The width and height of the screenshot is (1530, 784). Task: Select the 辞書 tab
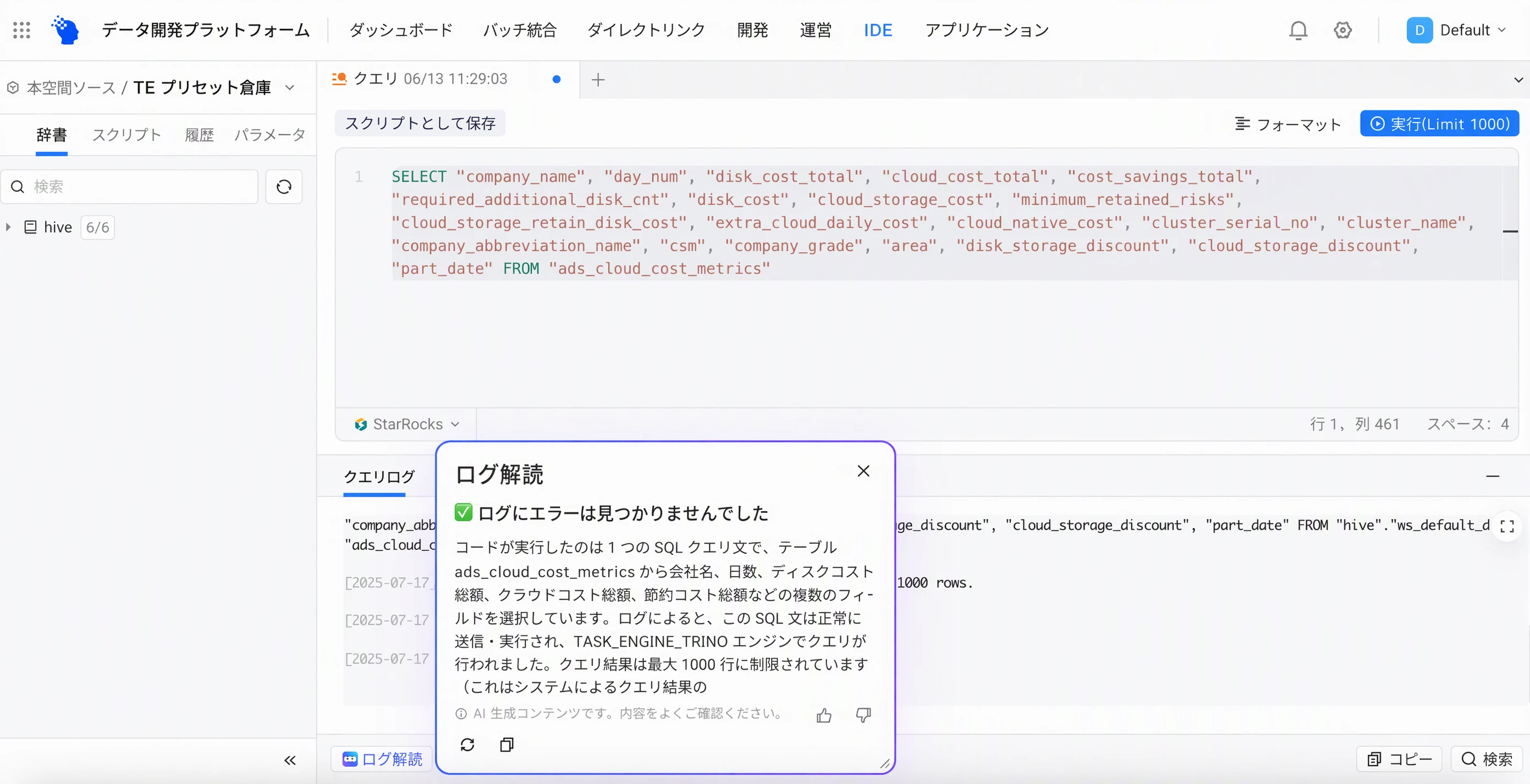click(52, 135)
